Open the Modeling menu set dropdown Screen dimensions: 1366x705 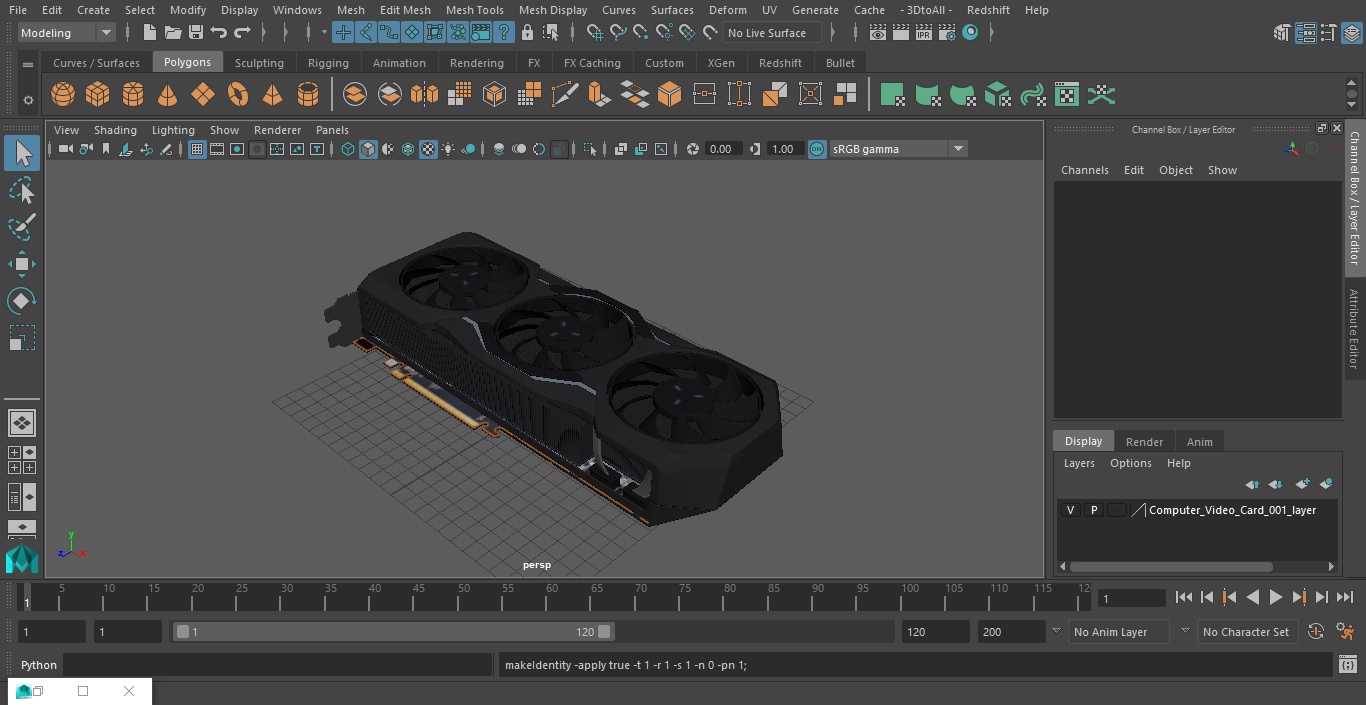pos(67,33)
